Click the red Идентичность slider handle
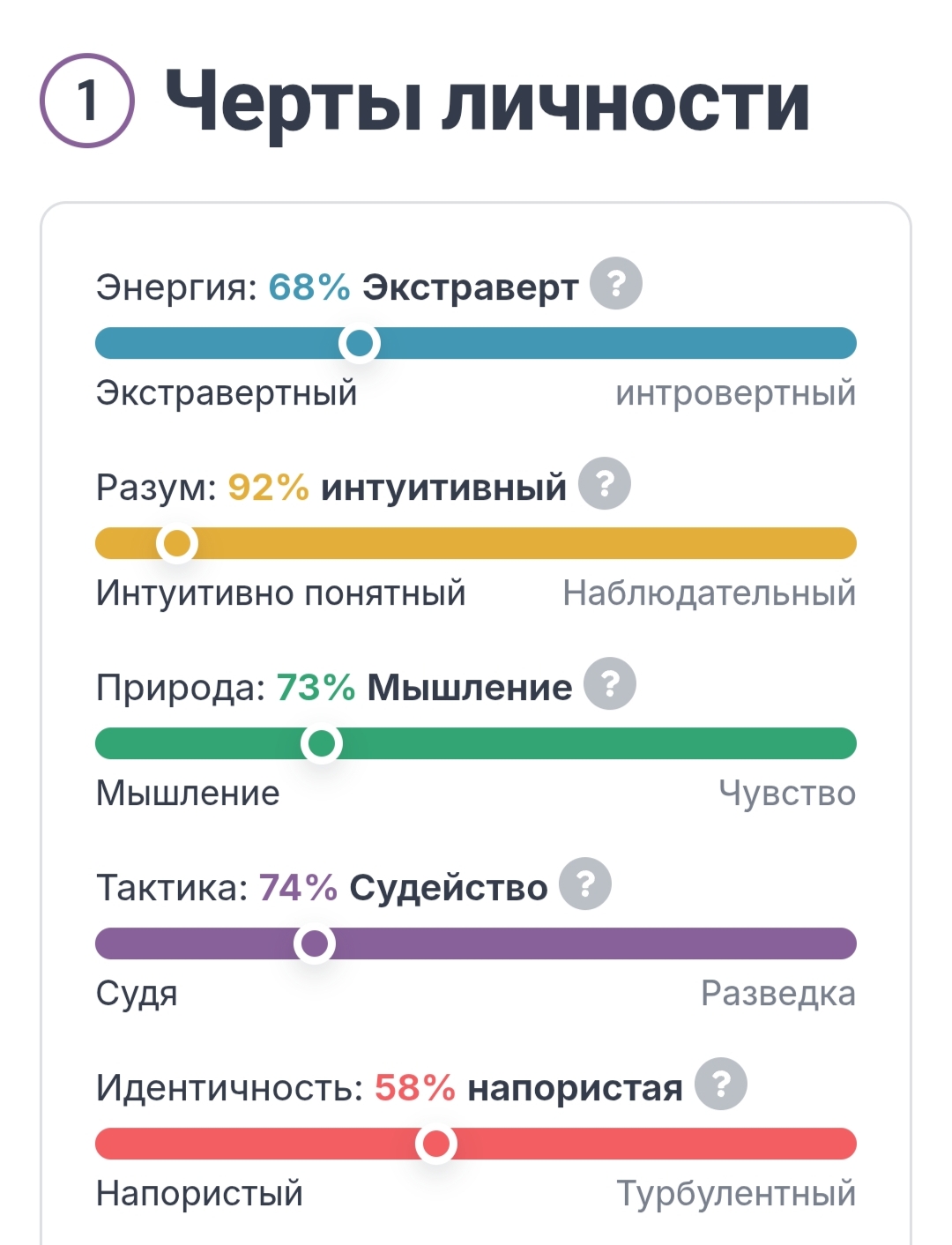Viewport: 952px width, 1245px height. (x=435, y=1144)
